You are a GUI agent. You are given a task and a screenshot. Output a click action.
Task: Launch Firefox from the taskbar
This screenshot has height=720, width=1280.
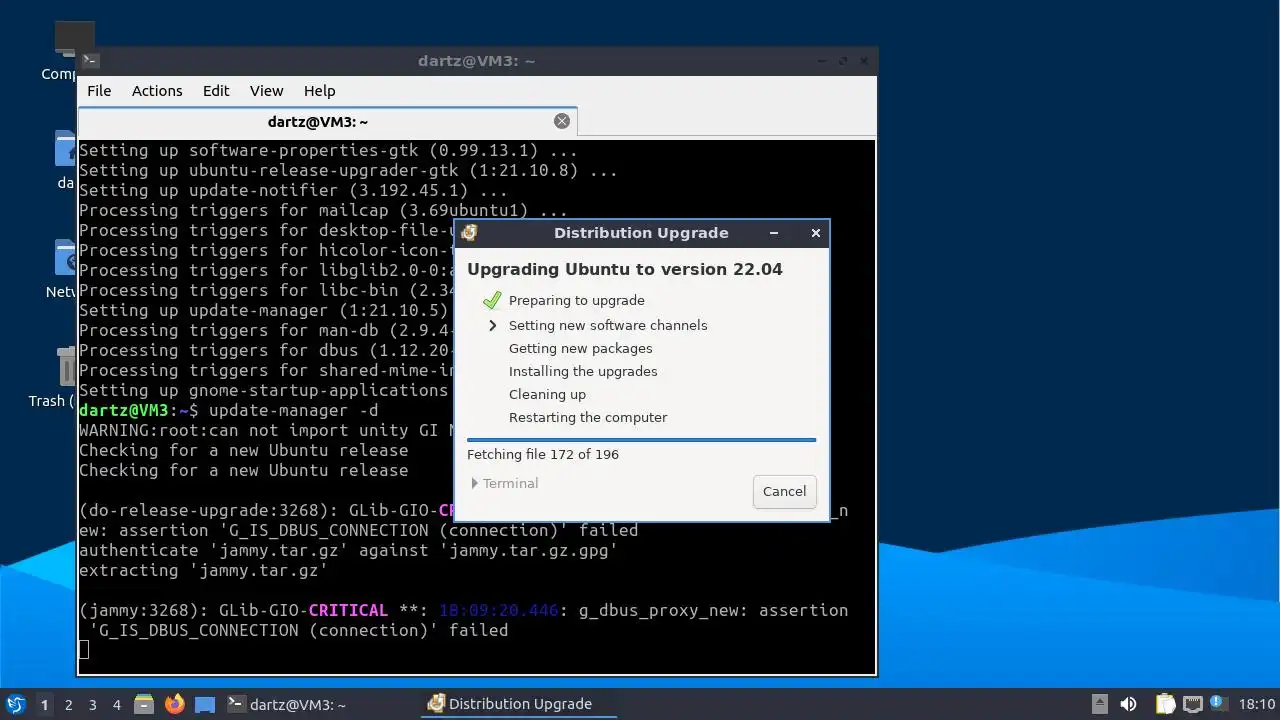click(175, 704)
